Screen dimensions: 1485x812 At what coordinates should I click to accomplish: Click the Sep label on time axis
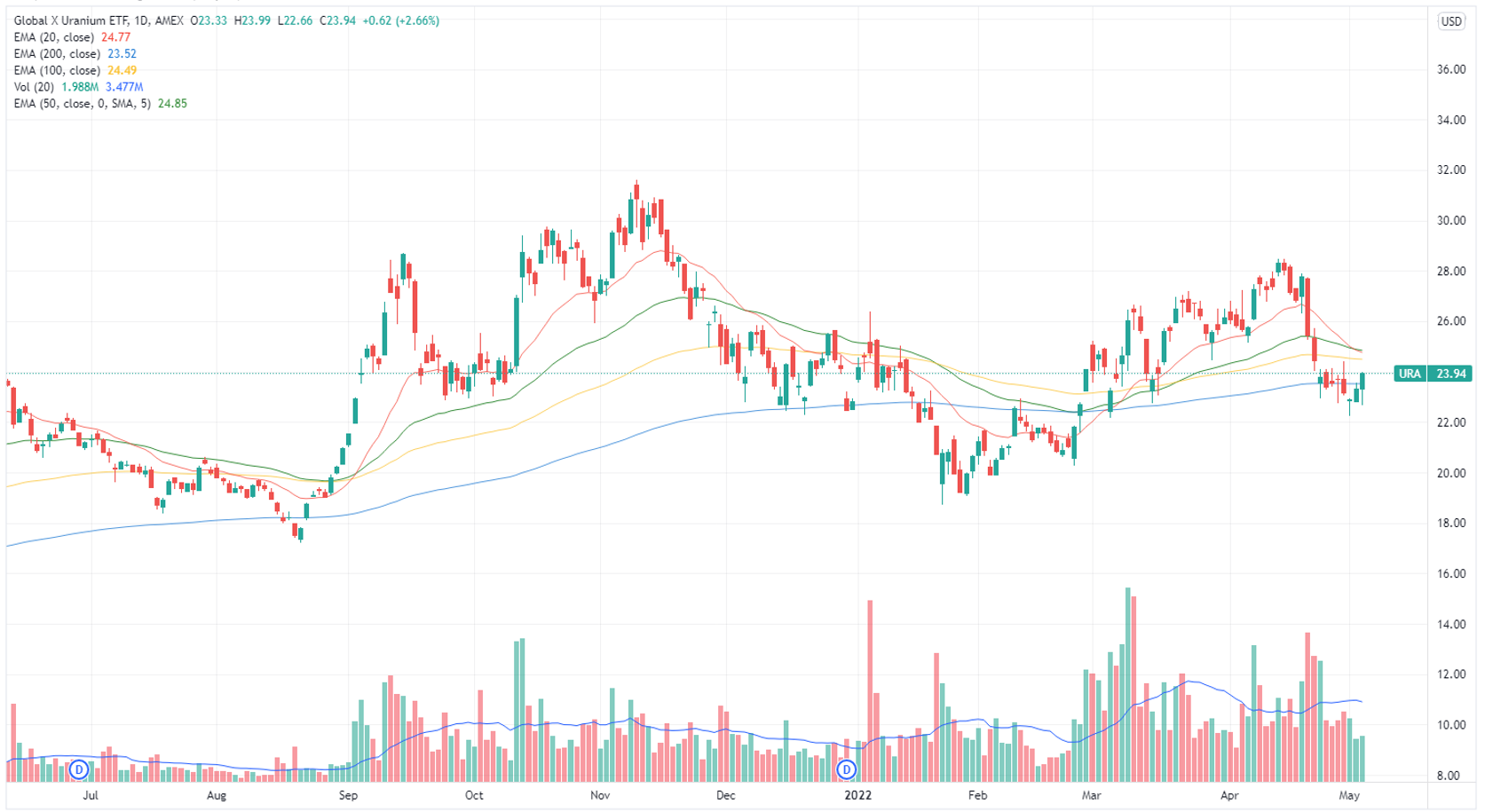(348, 795)
